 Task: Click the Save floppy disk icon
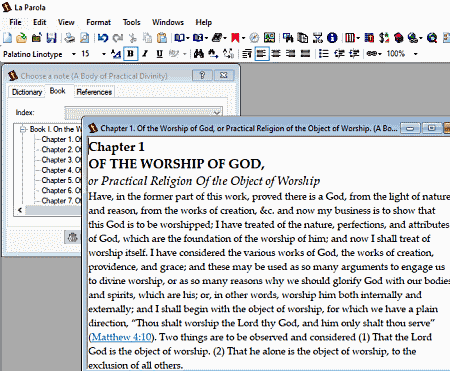click(x=51, y=38)
